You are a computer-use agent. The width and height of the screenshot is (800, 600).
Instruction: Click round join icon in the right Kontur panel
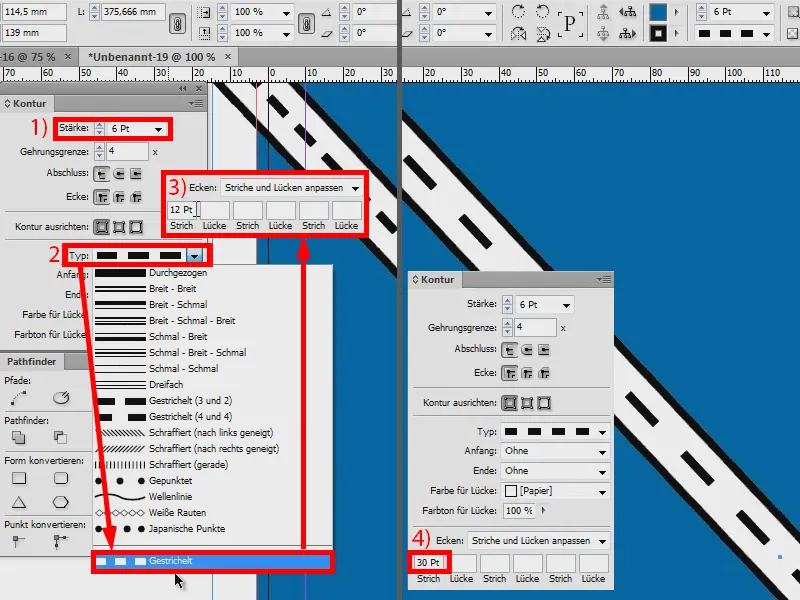pos(527,373)
